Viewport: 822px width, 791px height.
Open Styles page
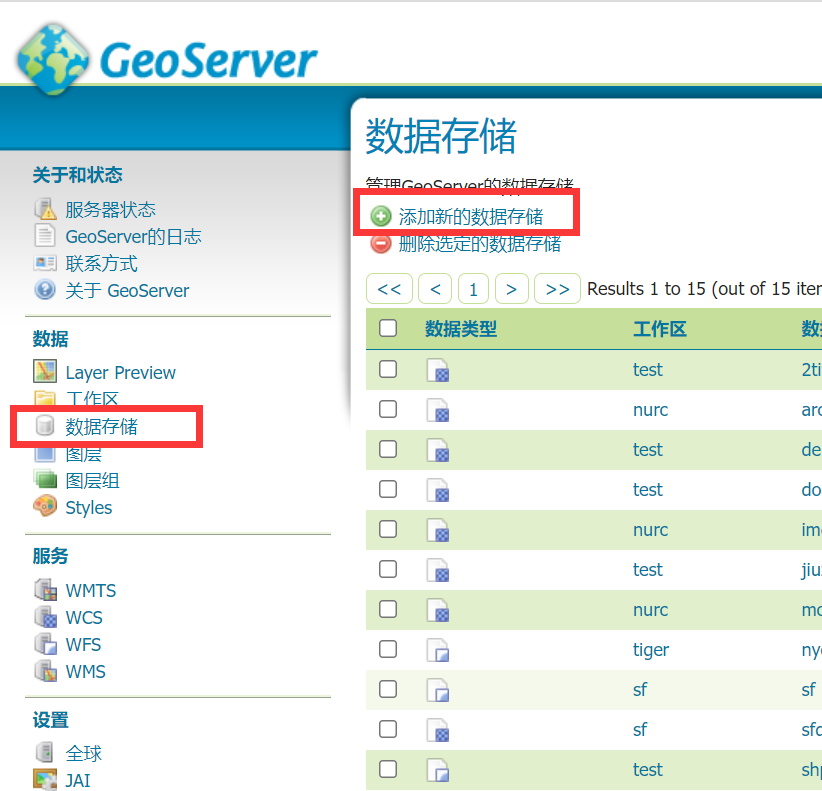tap(89, 507)
